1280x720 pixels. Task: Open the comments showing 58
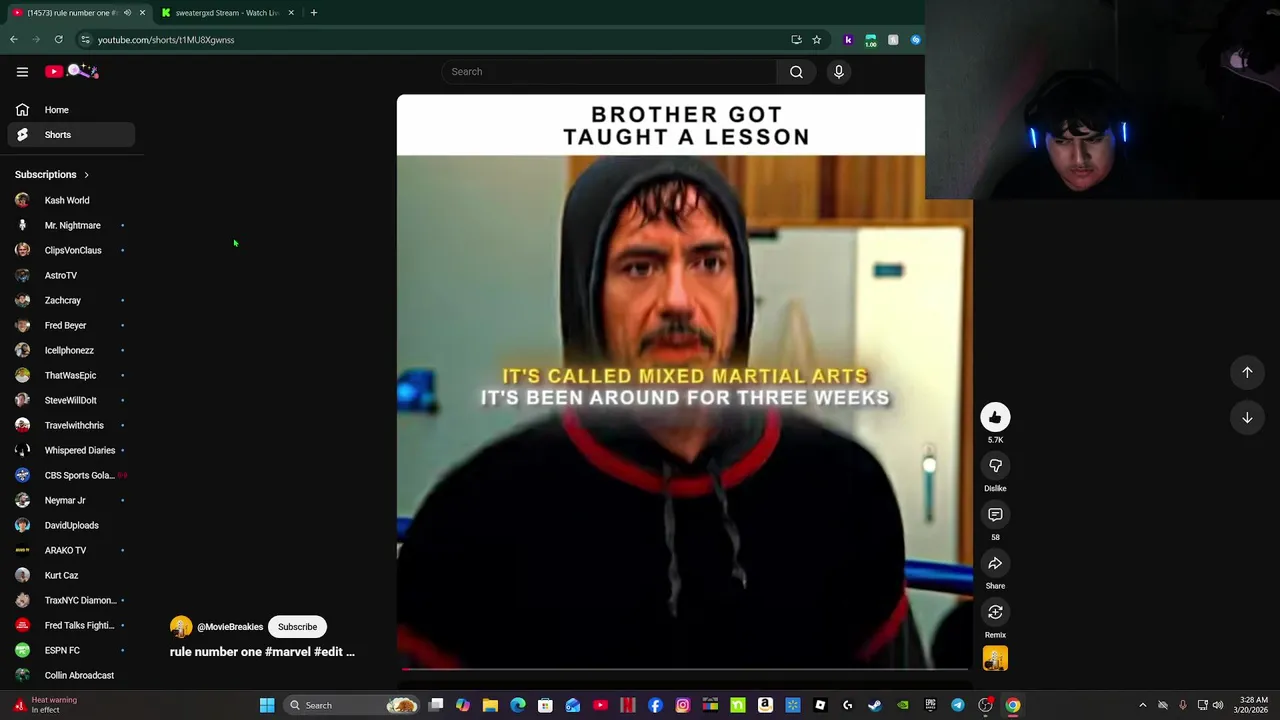click(x=995, y=515)
